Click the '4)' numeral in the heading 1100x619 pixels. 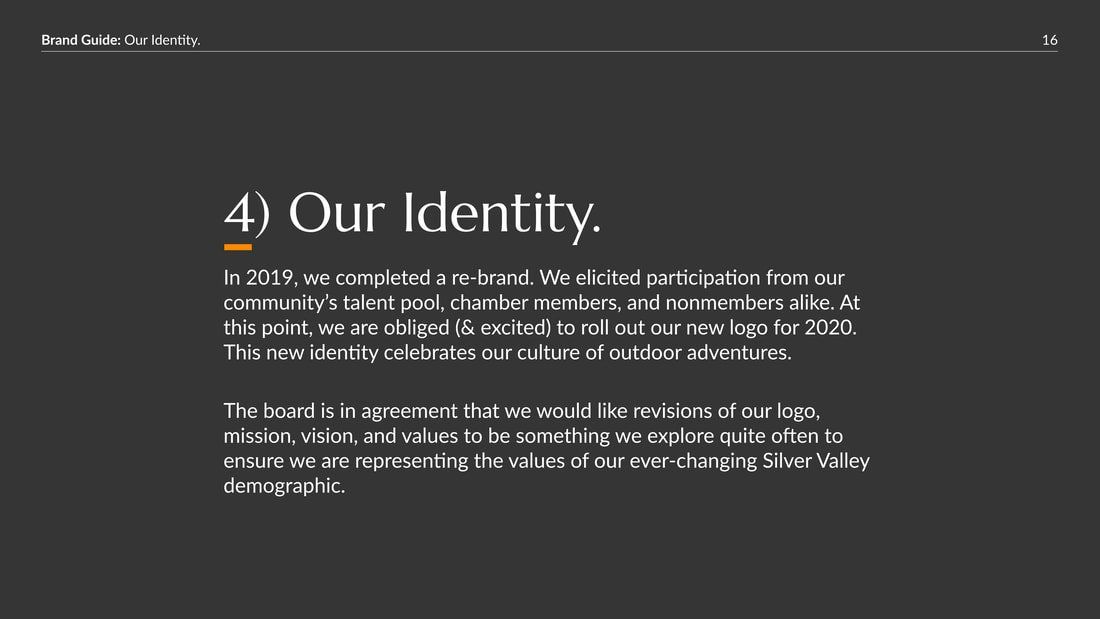pos(247,213)
